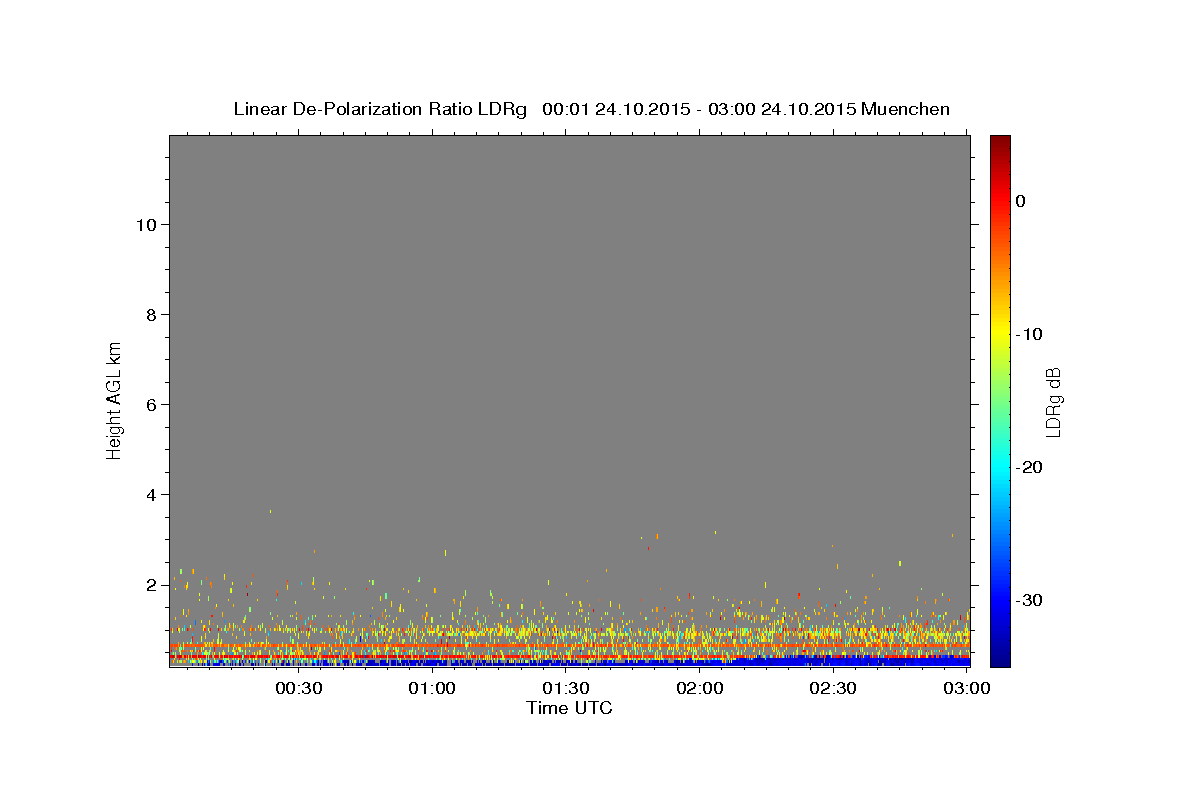Image resolution: width=1200 pixels, height=800 pixels.
Task: Click the 'Muenchen' station name in title
Action: [906, 109]
